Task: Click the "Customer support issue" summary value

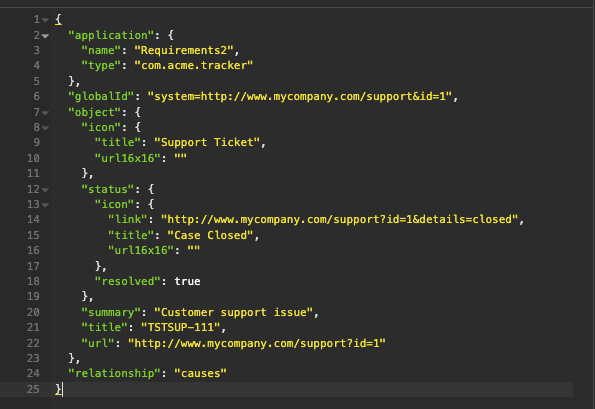Action: [x=233, y=312]
